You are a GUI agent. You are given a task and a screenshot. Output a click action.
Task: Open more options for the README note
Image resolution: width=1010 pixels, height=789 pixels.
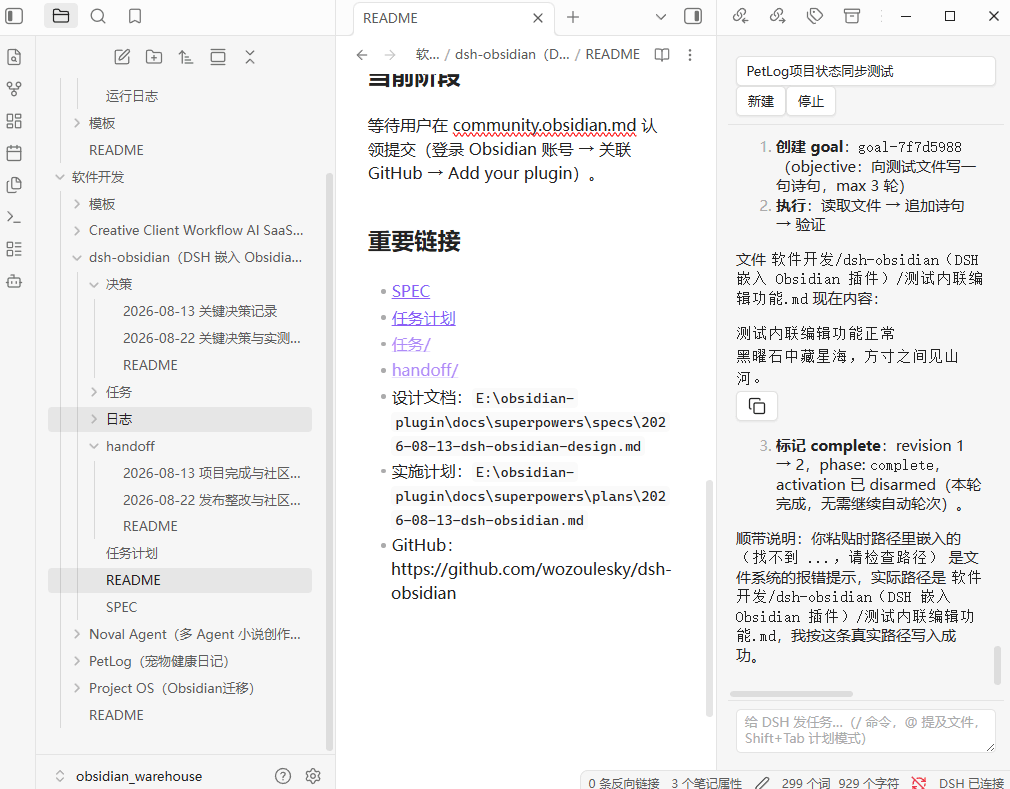690,55
